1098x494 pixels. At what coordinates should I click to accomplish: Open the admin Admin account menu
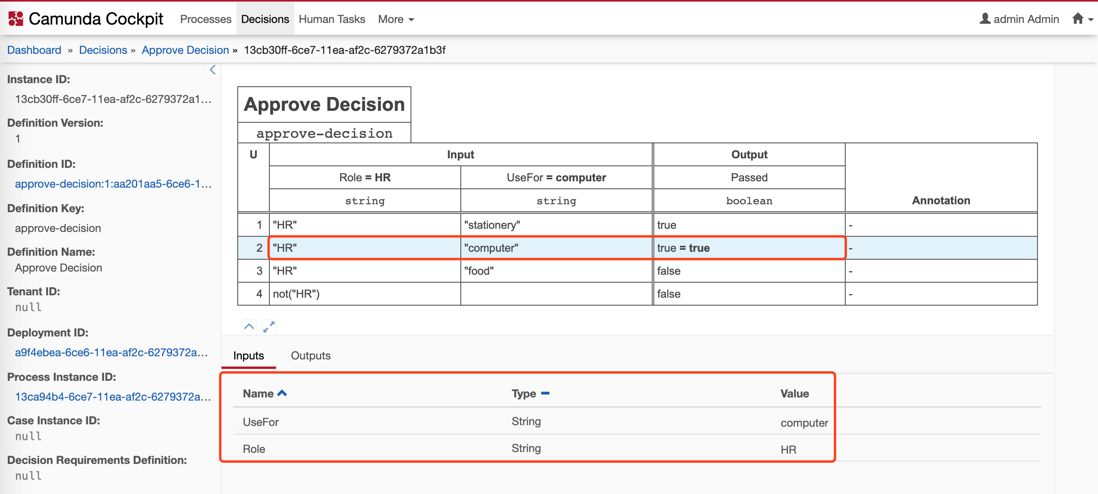1019,20
